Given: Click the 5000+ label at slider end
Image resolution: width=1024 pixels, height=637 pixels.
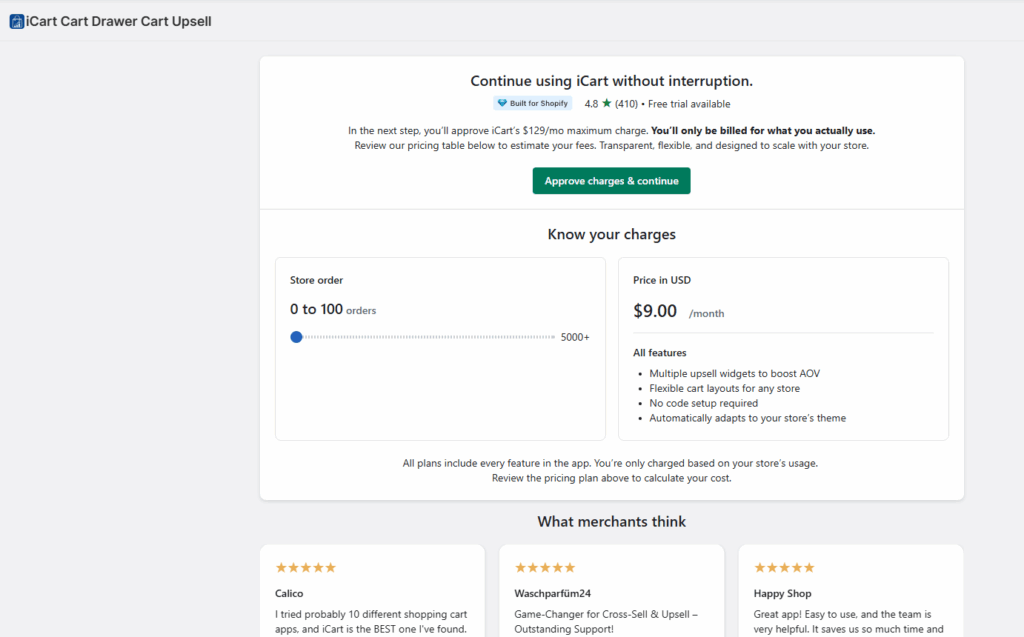Looking at the screenshot, I should point(574,337).
